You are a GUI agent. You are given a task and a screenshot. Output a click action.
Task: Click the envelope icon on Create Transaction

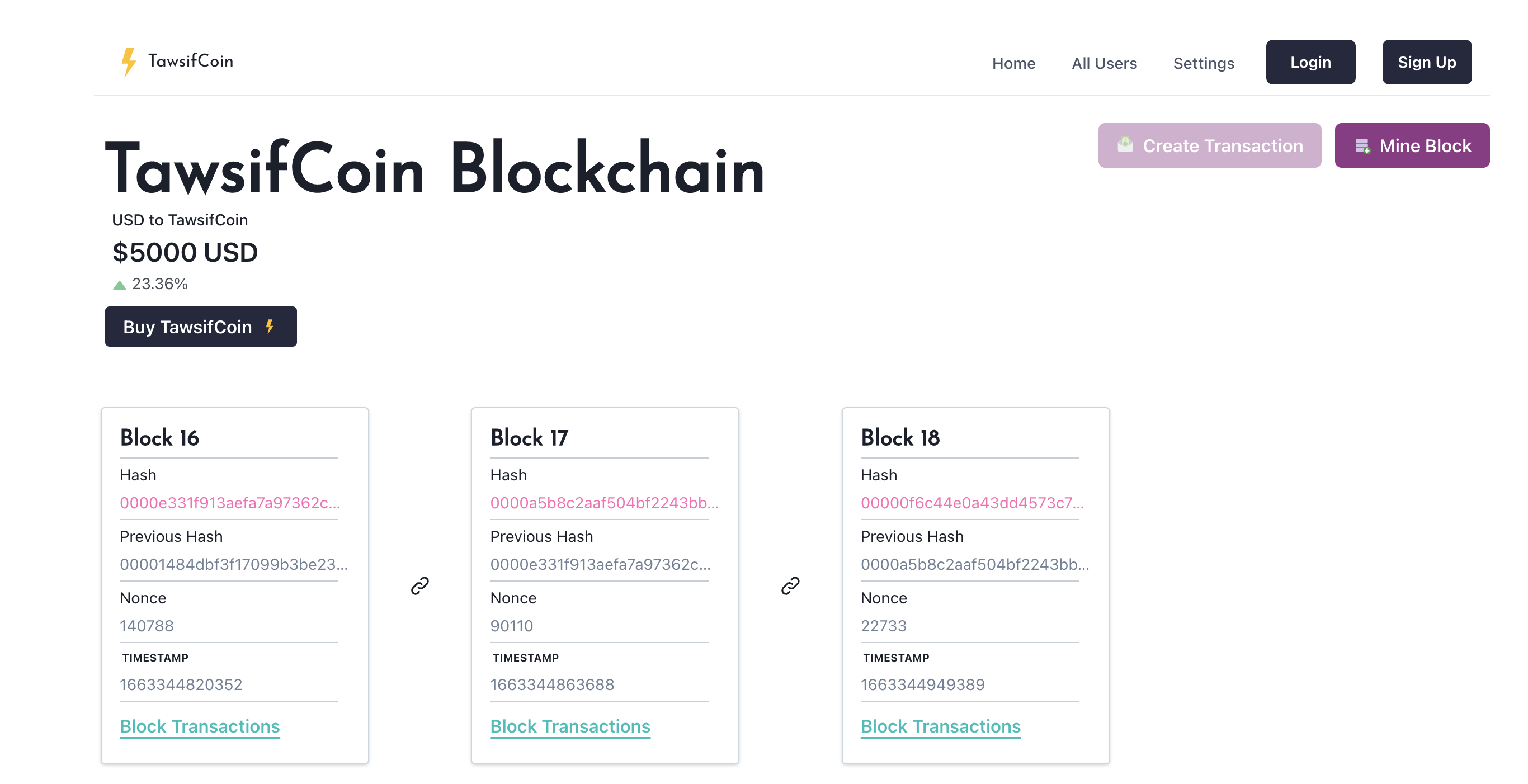(x=1125, y=145)
